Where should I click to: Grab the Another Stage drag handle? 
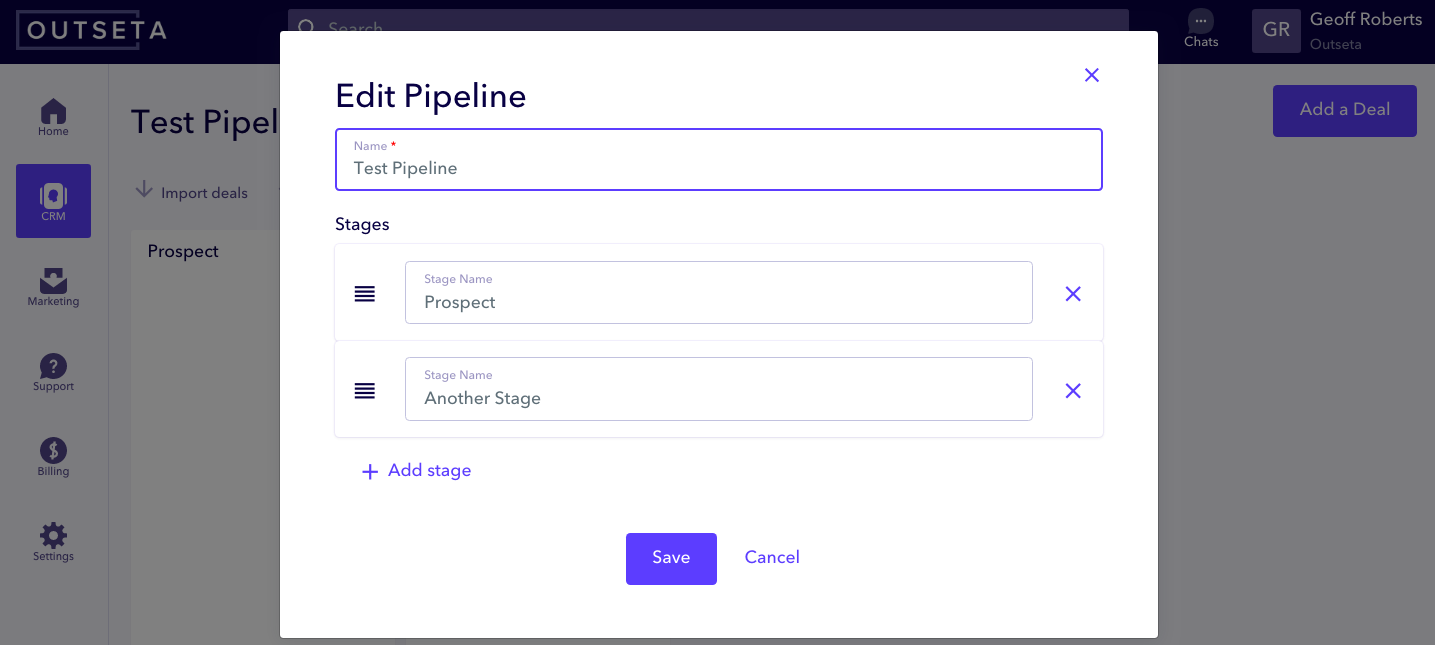364,390
